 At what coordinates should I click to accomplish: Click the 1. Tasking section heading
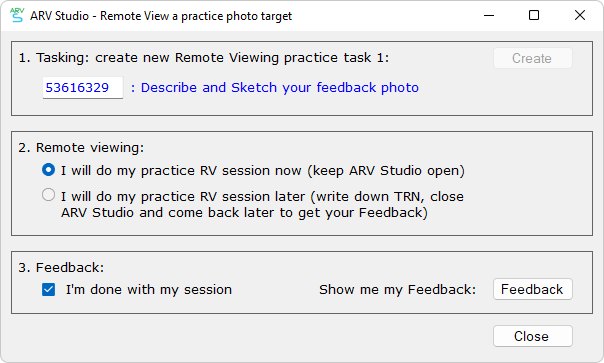click(x=204, y=58)
